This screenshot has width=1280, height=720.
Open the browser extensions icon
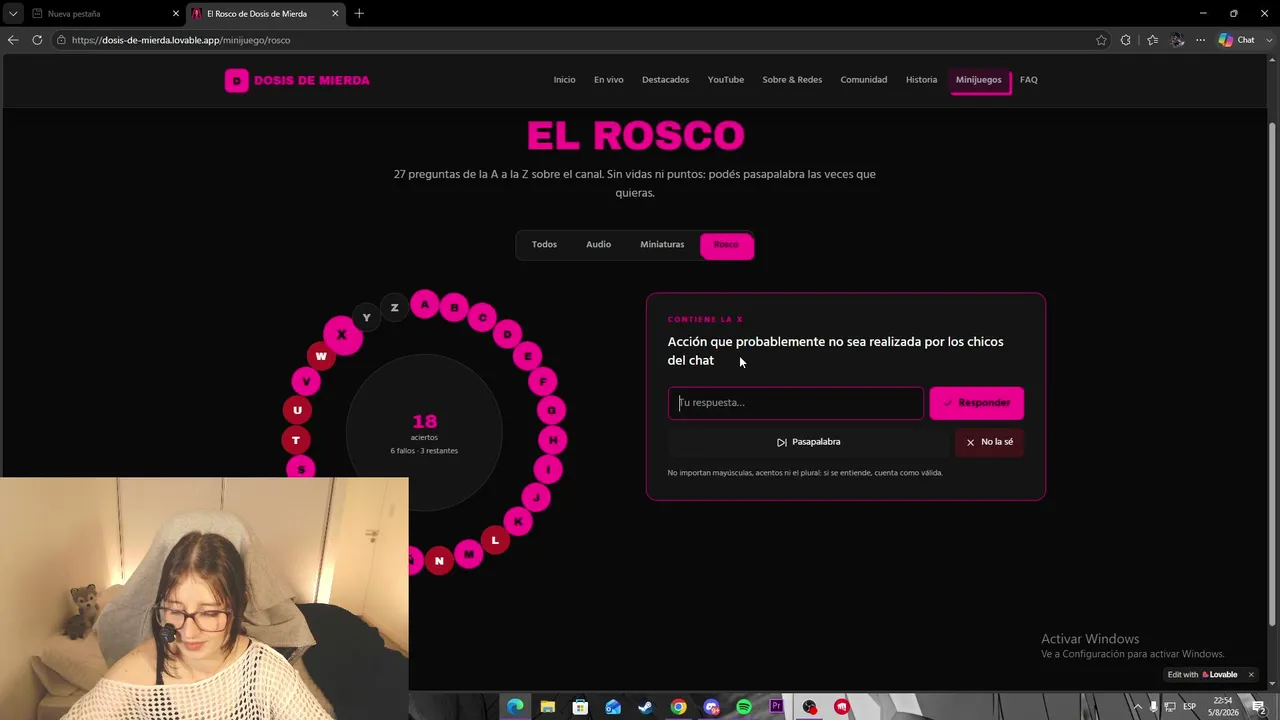[1126, 40]
